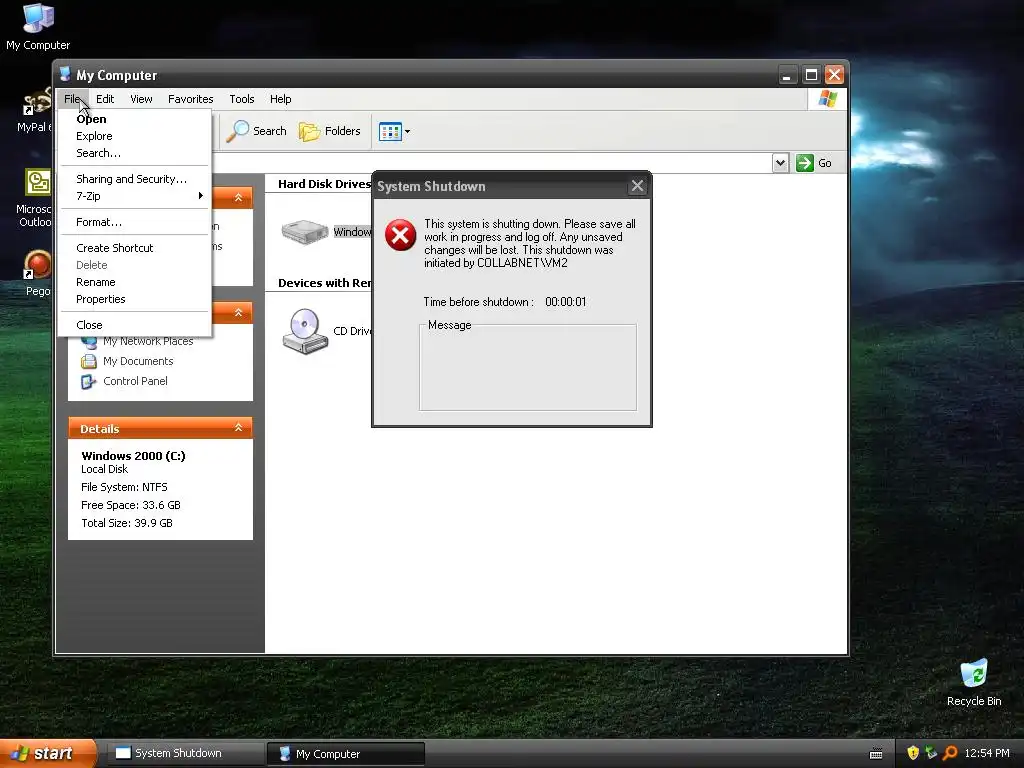Click the Time before shutdown countdown value
Image resolution: width=1024 pixels, height=768 pixels.
click(x=566, y=302)
